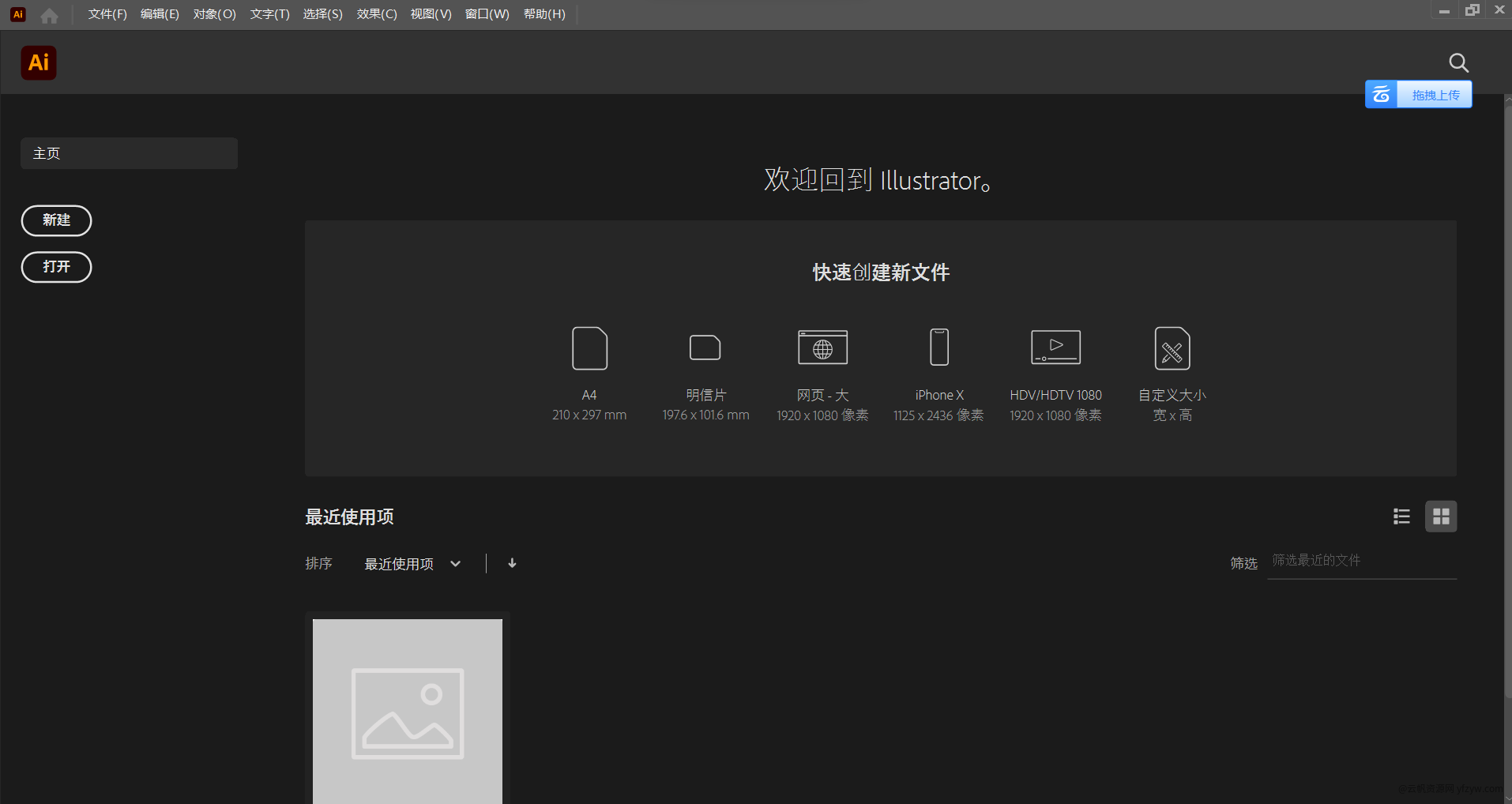This screenshot has width=1512, height=804.
Task: Select the 主页 tab in the sidebar
Action: [x=129, y=153]
